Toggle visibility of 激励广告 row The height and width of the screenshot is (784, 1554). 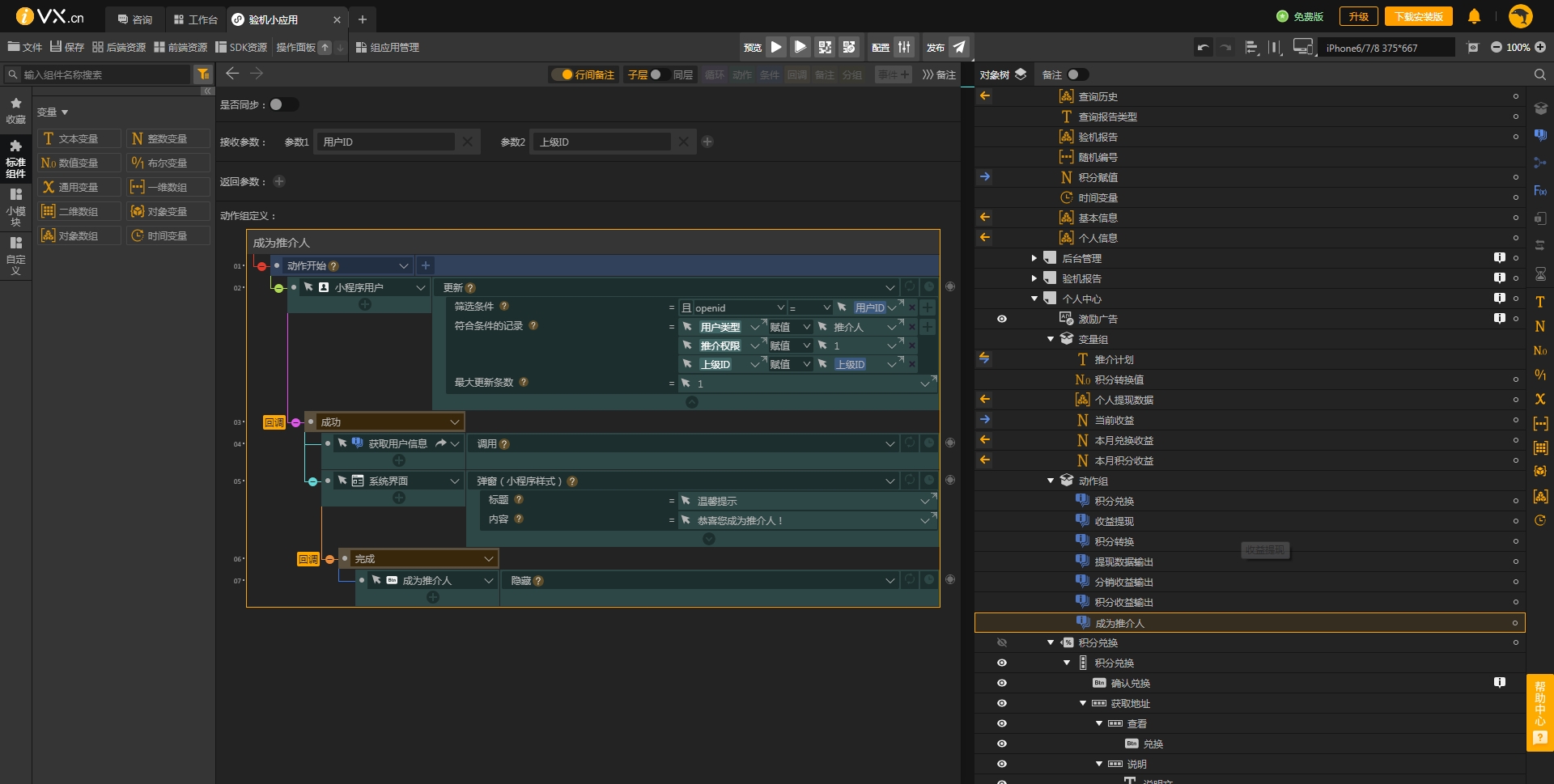(1002, 319)
